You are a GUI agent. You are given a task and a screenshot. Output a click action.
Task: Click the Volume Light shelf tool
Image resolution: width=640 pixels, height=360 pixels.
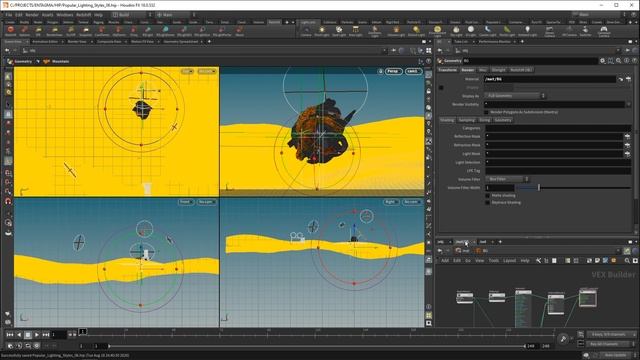(x=396, y=31)
